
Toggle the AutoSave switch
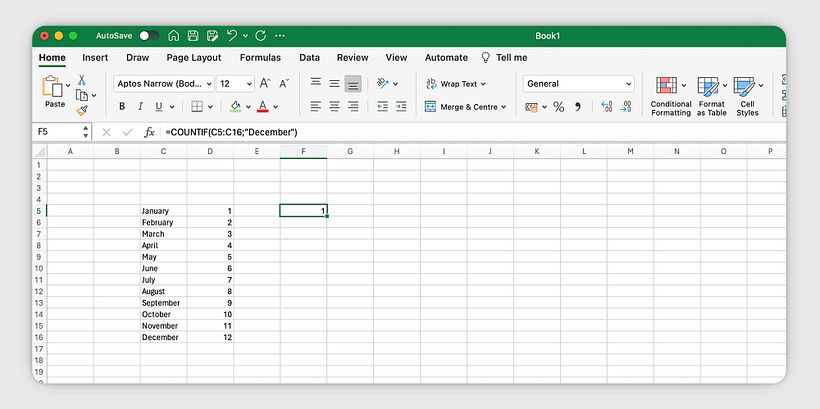(149, 36)
